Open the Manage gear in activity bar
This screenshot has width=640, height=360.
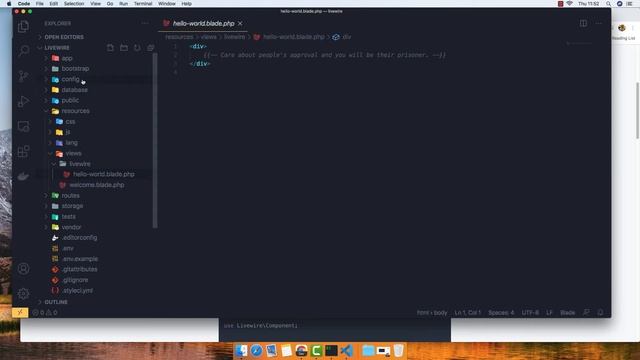click(23, 293)
